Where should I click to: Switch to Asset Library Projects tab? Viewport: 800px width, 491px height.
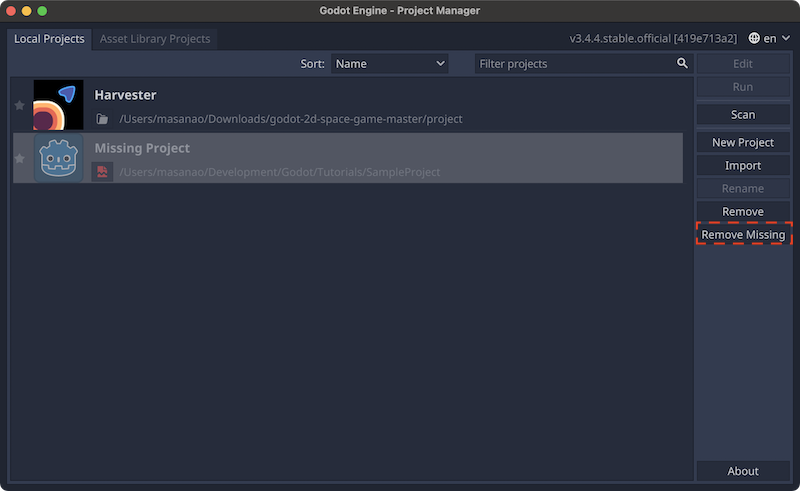coord(155,39)
